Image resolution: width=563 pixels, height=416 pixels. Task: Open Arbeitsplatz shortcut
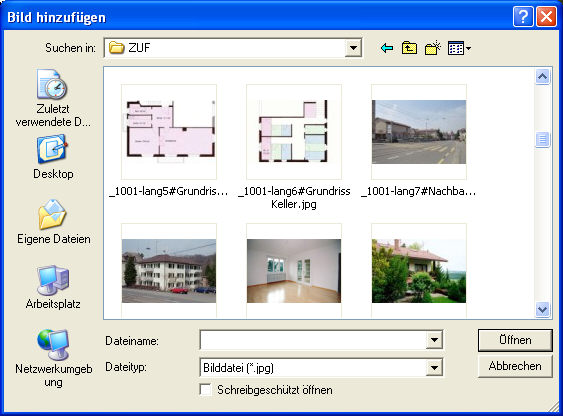[x=53, y=287]
